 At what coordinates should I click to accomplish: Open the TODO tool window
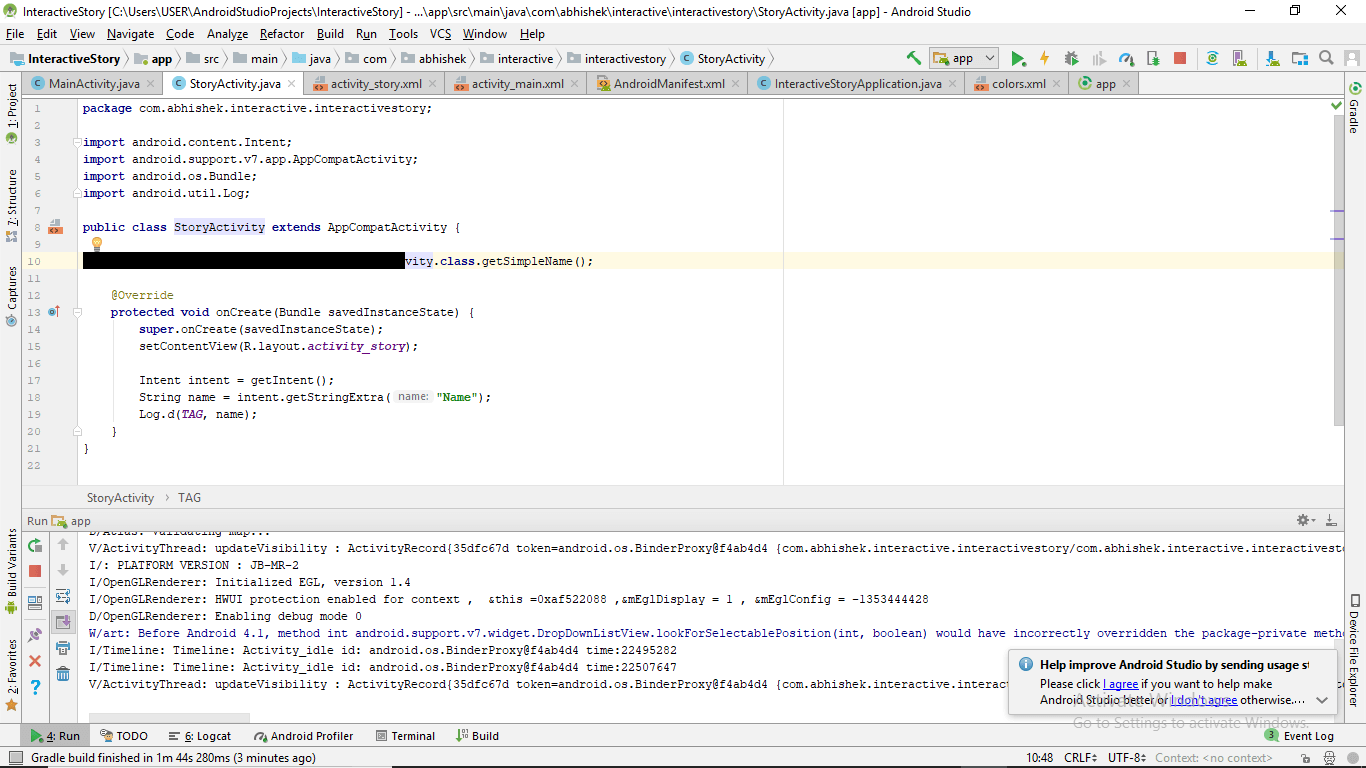pos(123,736)
